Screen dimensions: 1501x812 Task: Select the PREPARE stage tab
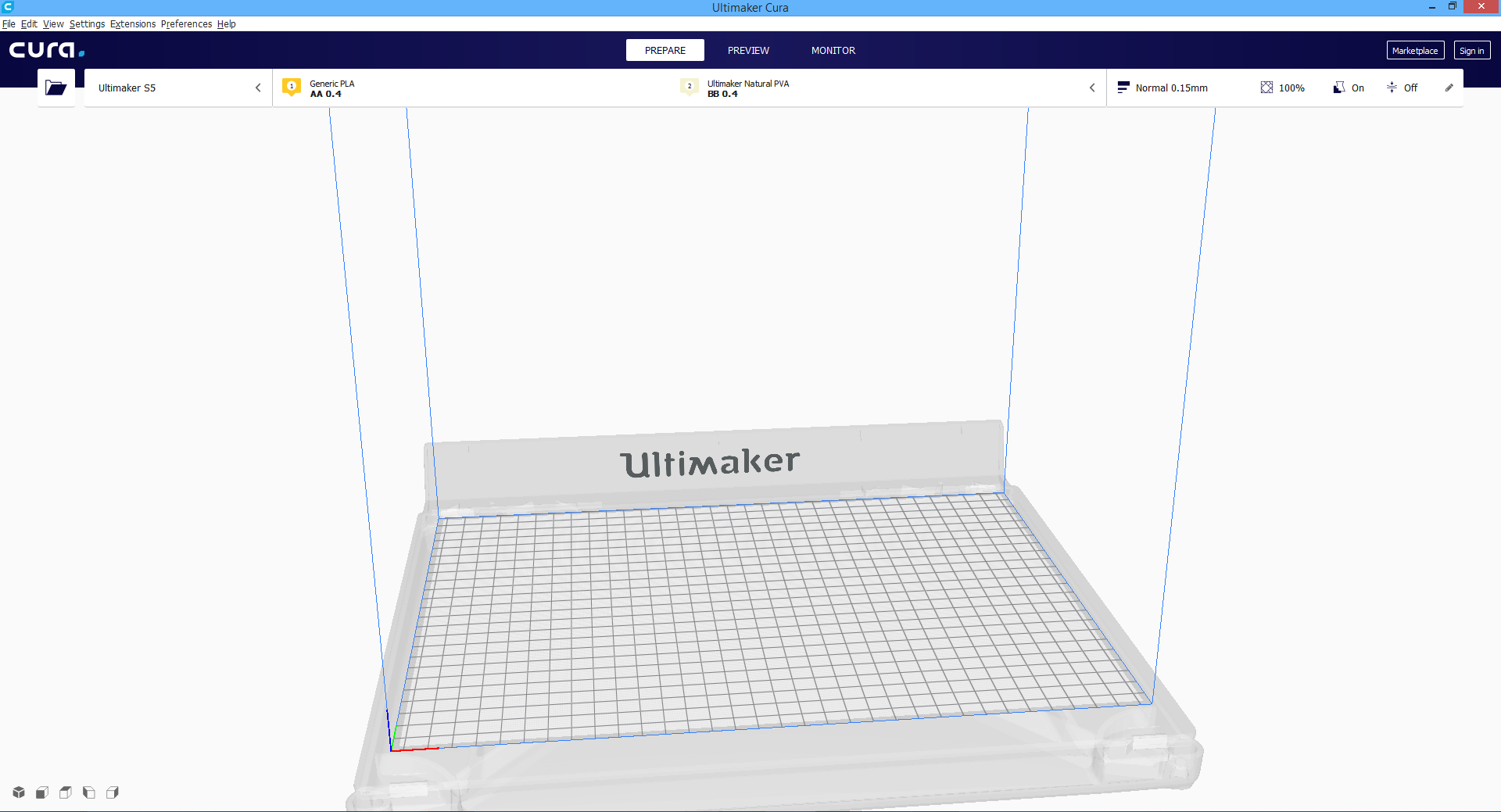pos(665,50)
